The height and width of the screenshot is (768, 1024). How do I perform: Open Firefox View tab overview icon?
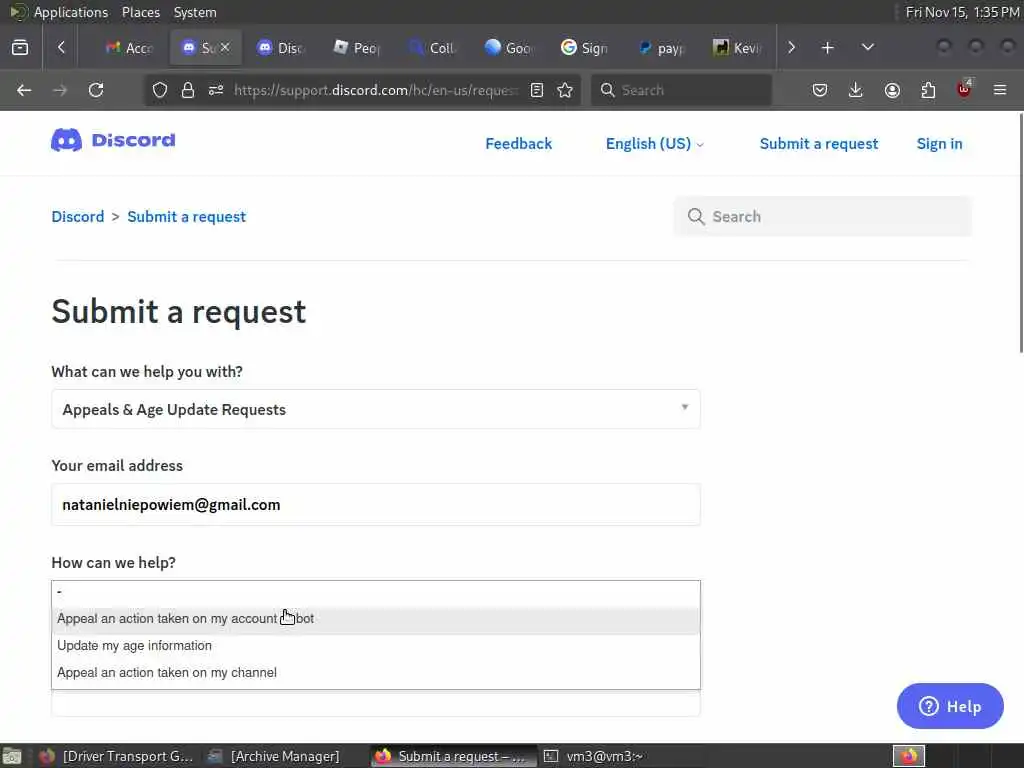point(20,48)
